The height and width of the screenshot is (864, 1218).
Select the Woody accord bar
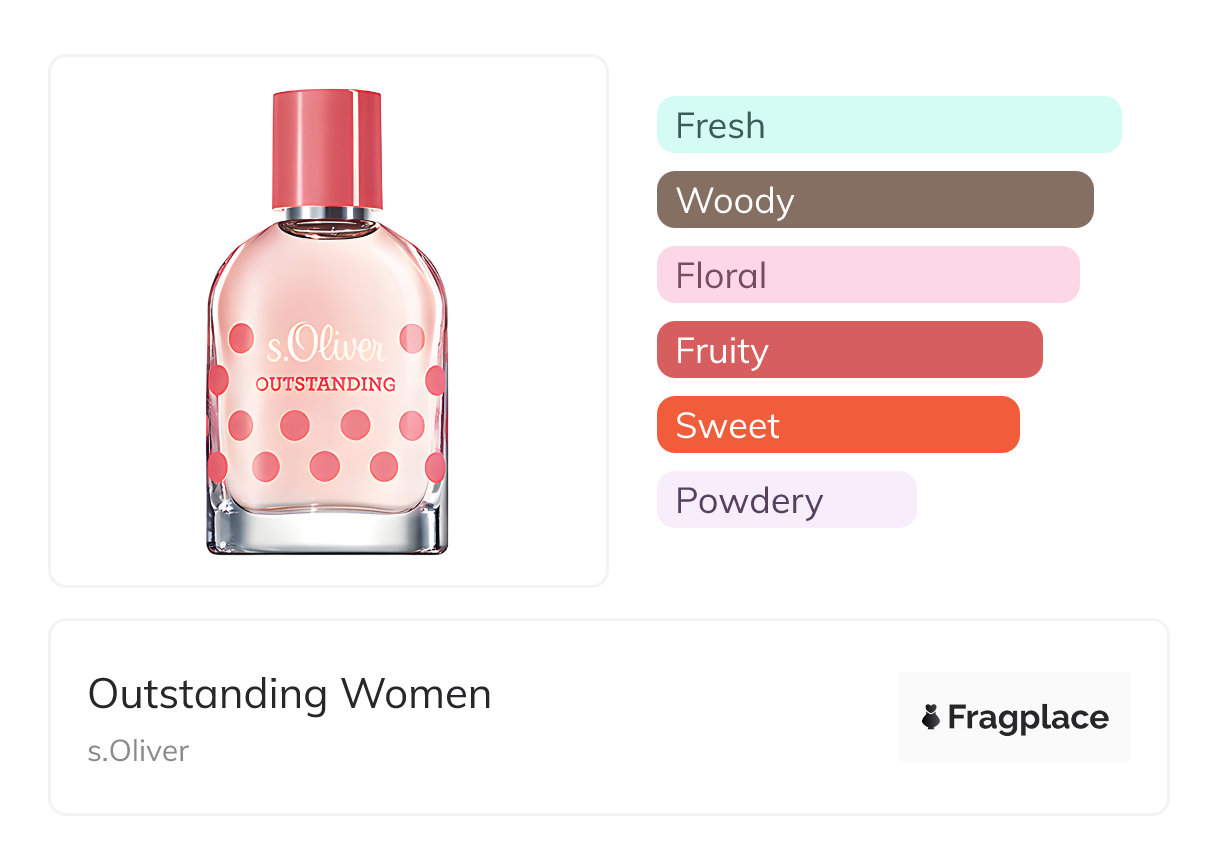pos(875,200)
